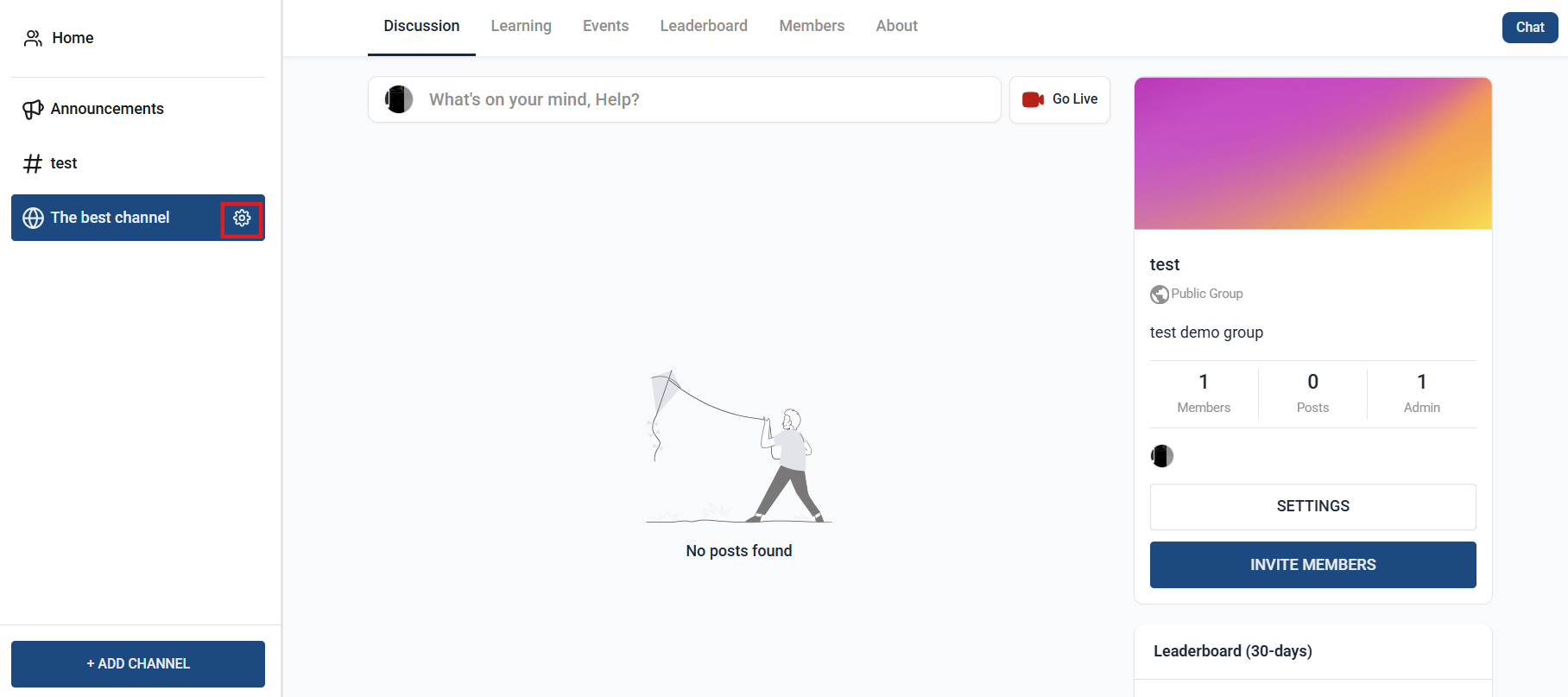
Task: Open the Chat button
Action: [x=1530, y=28]
